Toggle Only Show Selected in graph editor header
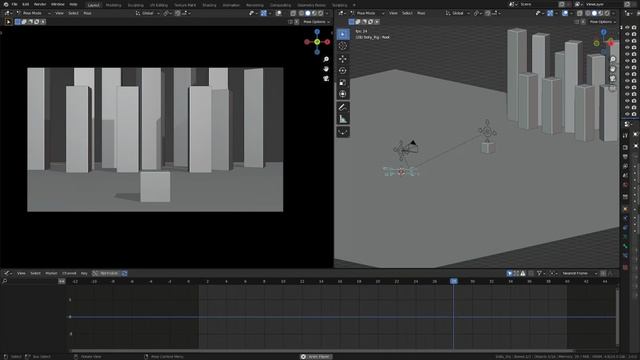 pos(509,273)
